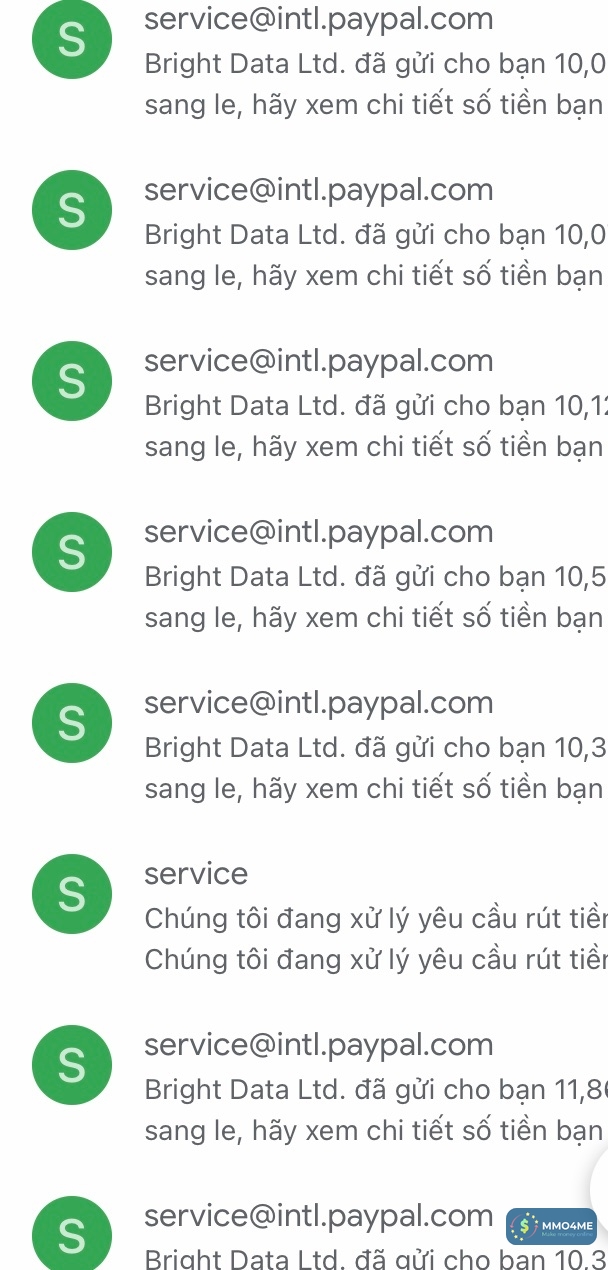Tap the sender address of the topmost email
Screen dimensions: 608x1270
[x=319, y=20]
